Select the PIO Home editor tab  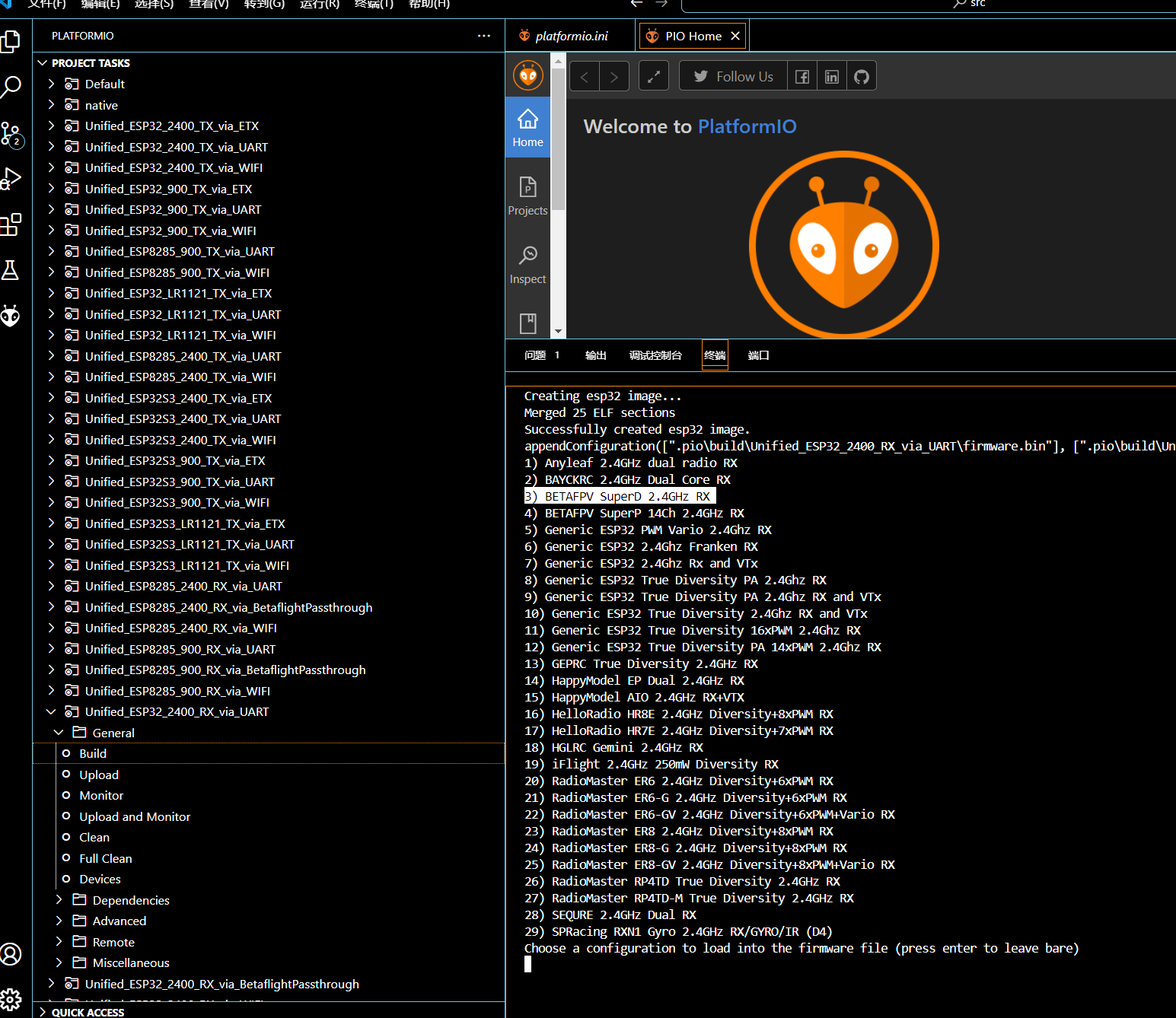pyautogui.click(x=693, y=36)
